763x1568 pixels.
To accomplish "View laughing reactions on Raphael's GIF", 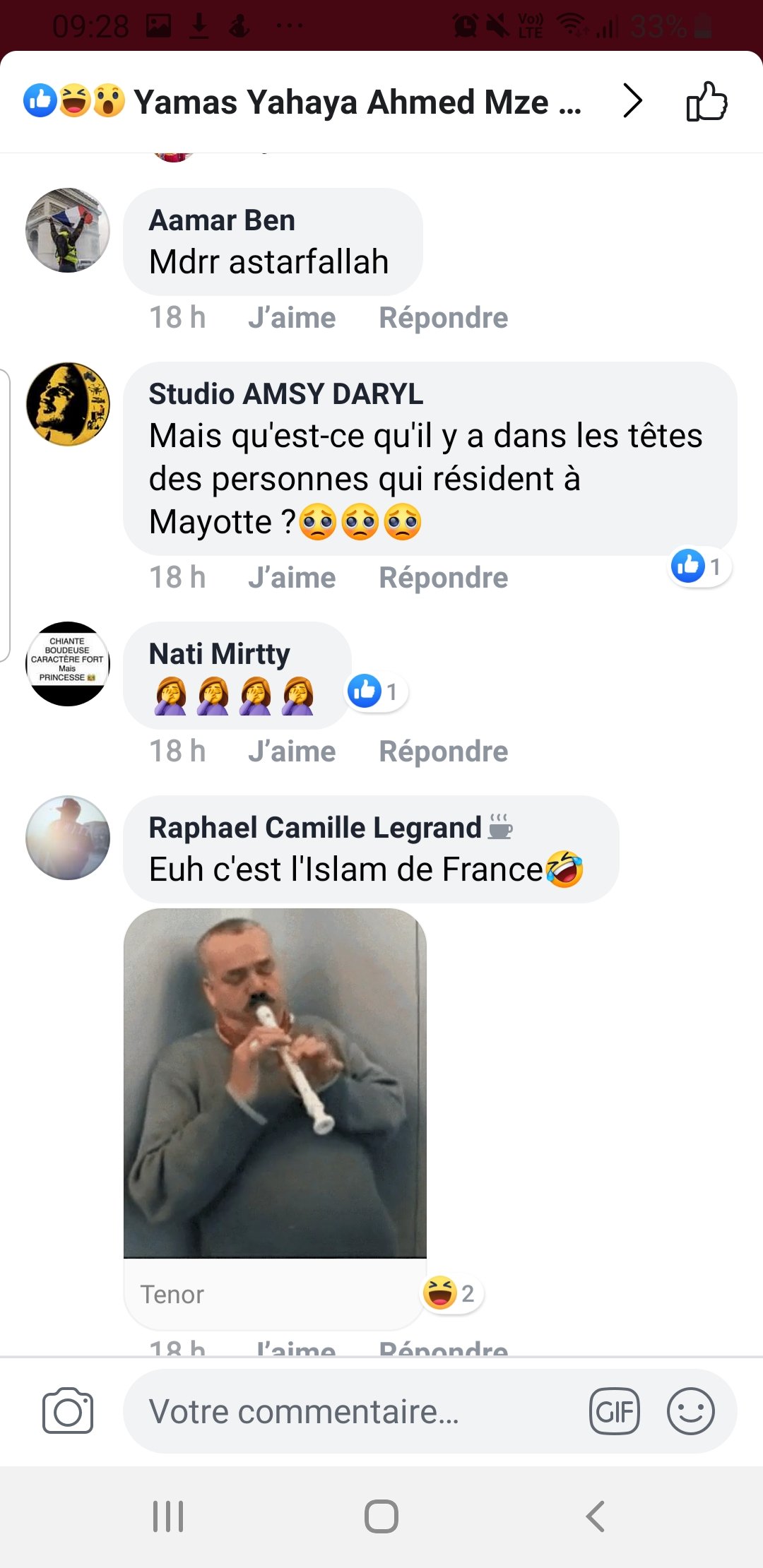I will click(x=451, y=1293).
